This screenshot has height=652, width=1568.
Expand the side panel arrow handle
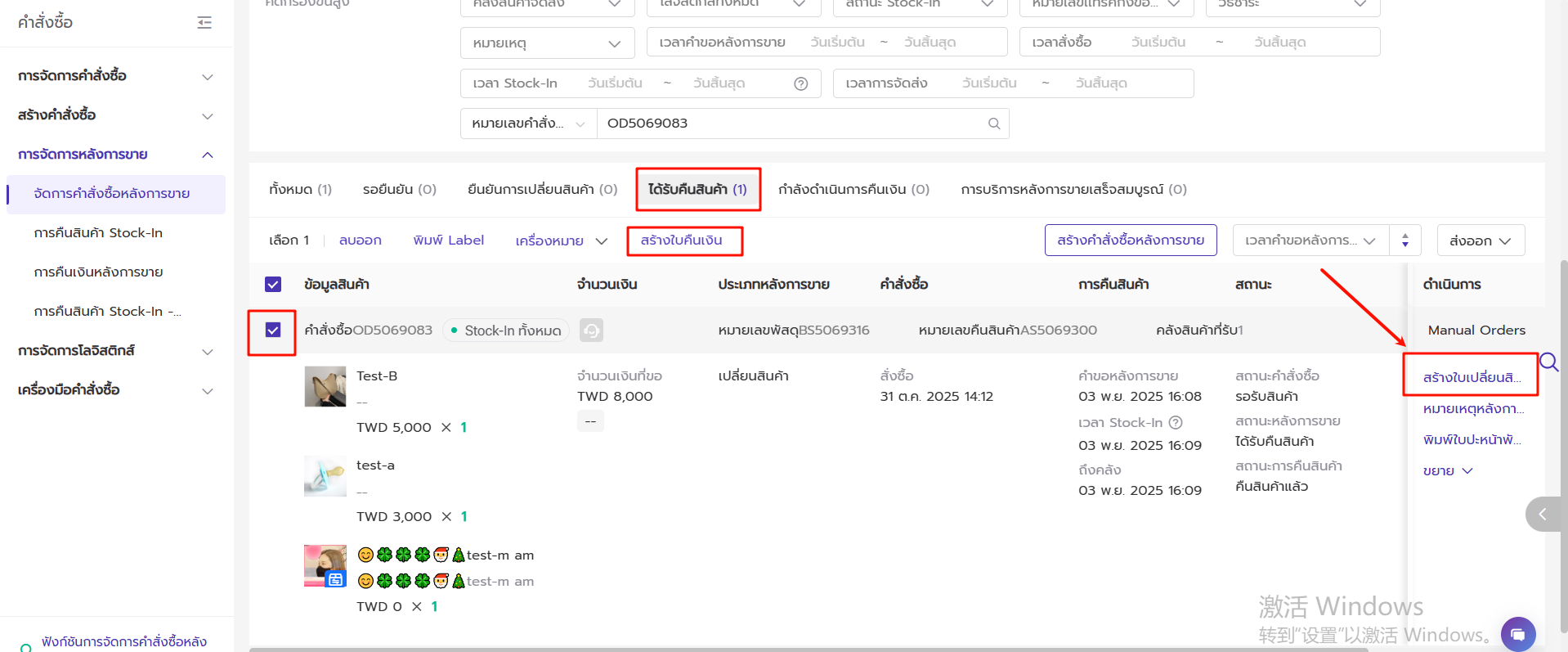(x=1543, y=515)
